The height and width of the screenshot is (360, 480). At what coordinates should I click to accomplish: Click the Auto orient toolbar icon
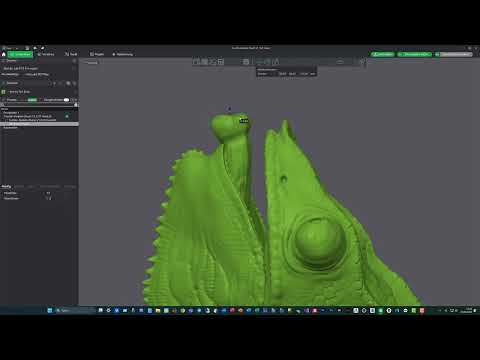point(212,62)
